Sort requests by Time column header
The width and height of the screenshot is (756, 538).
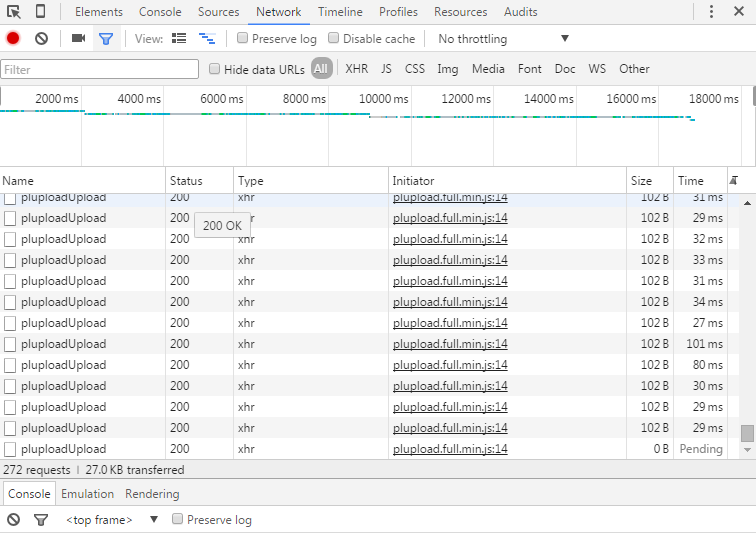pyautogui.click(x=691, y=181)
